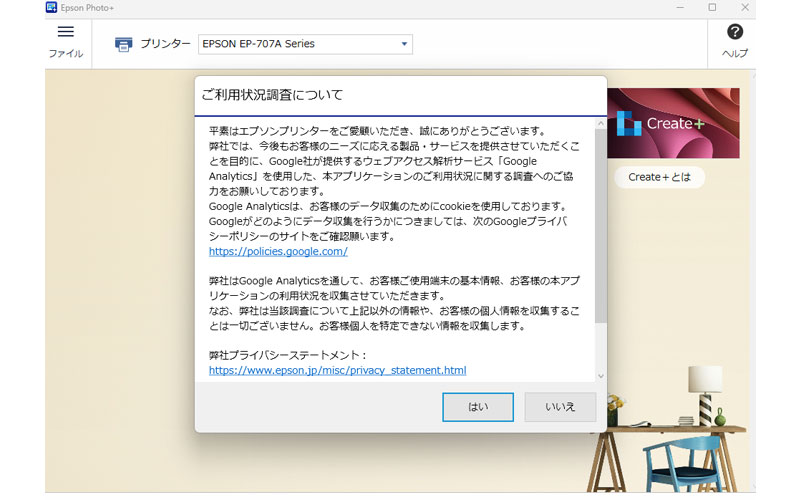
Task: Expand the EPSON EP-707A Series printer dropdown
Action: pyautogui.click(x=305, y=44)
